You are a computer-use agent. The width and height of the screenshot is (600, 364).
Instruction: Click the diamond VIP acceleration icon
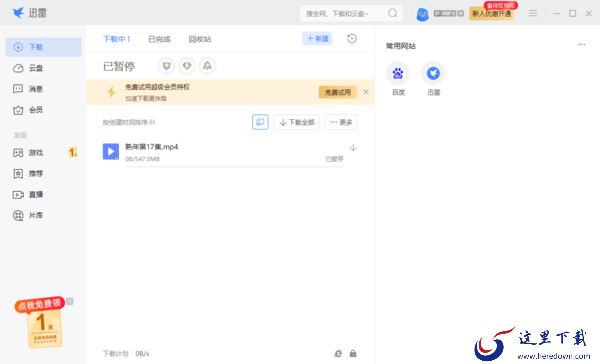tap(187, 66)
